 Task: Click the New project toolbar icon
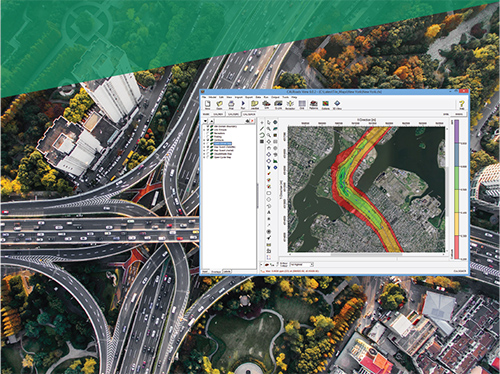[208, 104]
